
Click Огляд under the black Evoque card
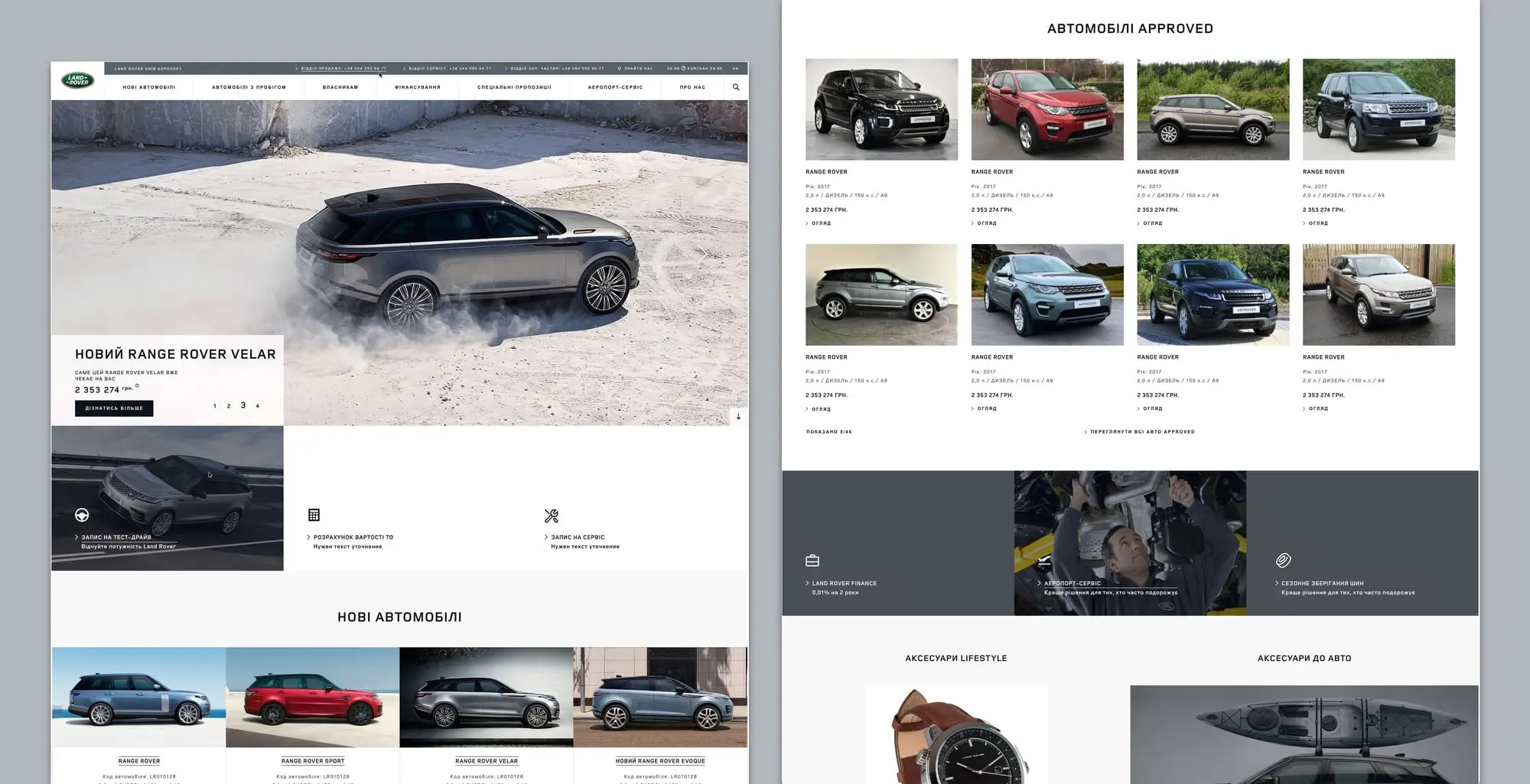[819, 223]
